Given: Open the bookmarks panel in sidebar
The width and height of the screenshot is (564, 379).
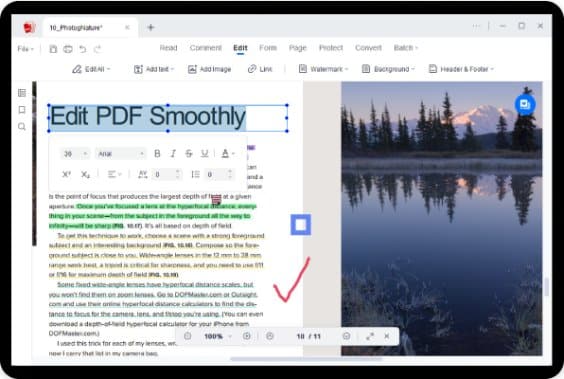Looking at the screenshot, I should [22, 110].
